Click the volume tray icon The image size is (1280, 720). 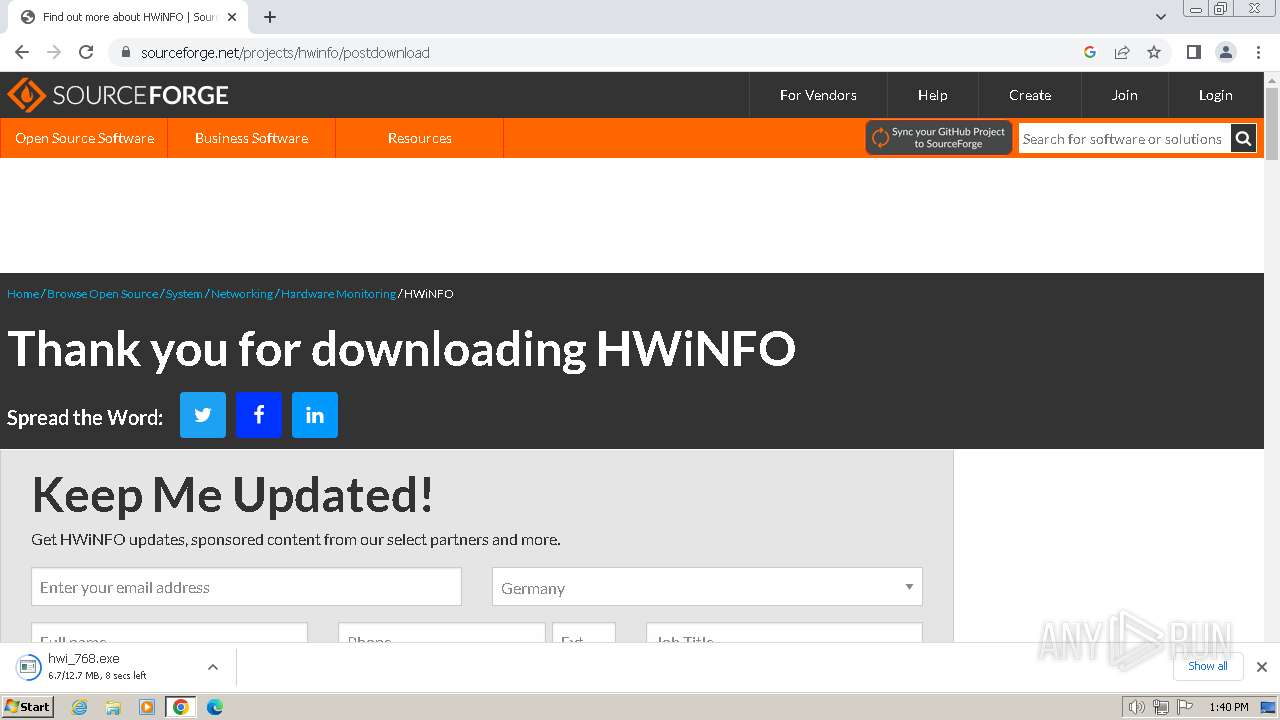point(1136,707)
